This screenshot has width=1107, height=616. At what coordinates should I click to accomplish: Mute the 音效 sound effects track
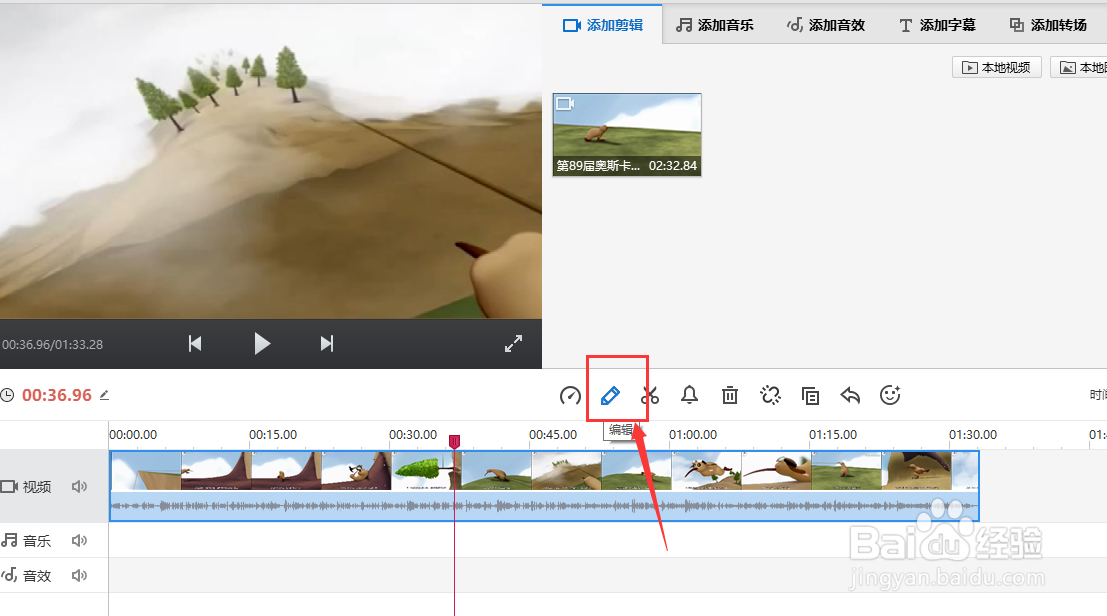[x=79, y=576]
